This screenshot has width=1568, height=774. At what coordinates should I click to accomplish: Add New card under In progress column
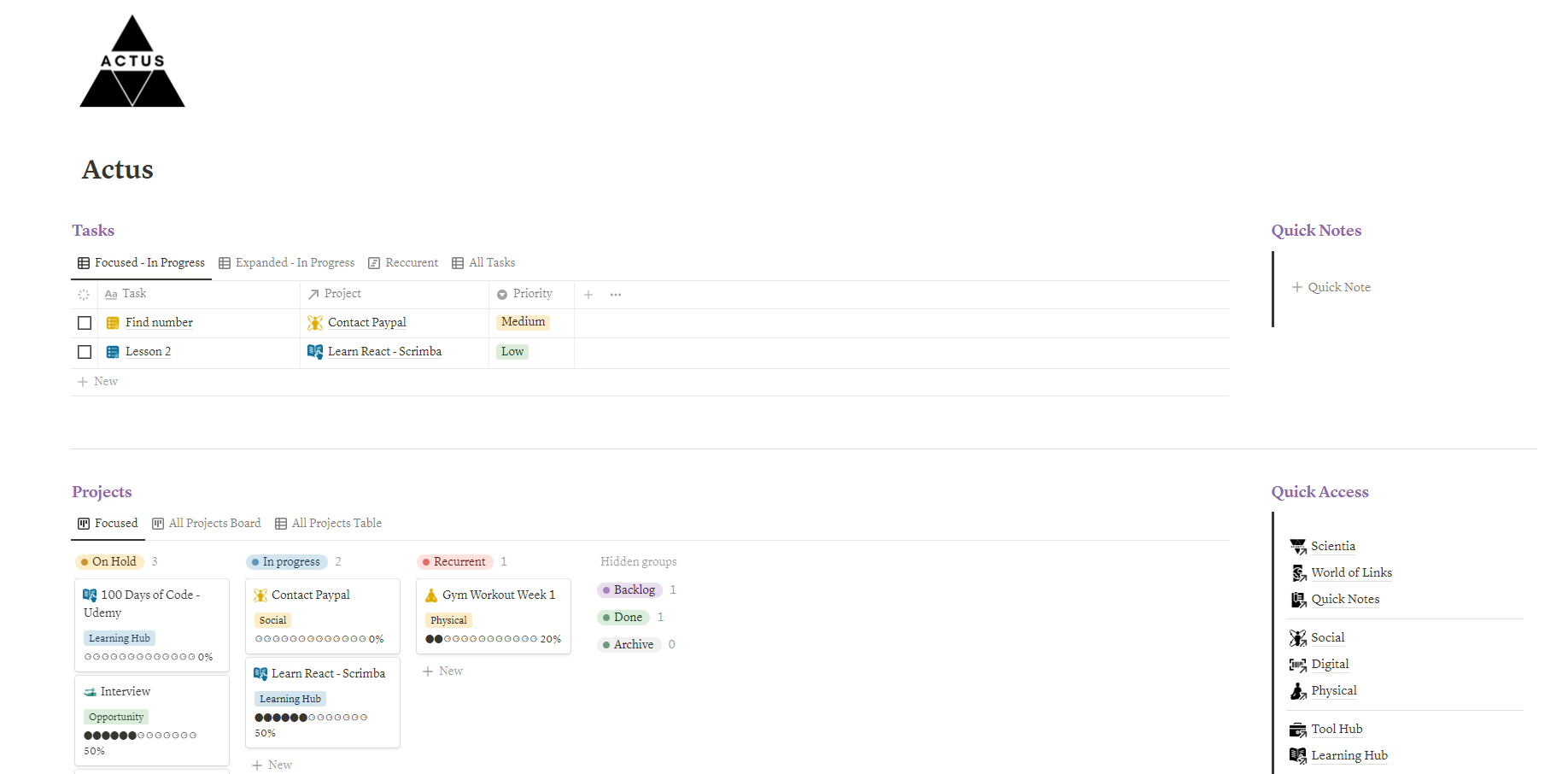tap(272, 765)
